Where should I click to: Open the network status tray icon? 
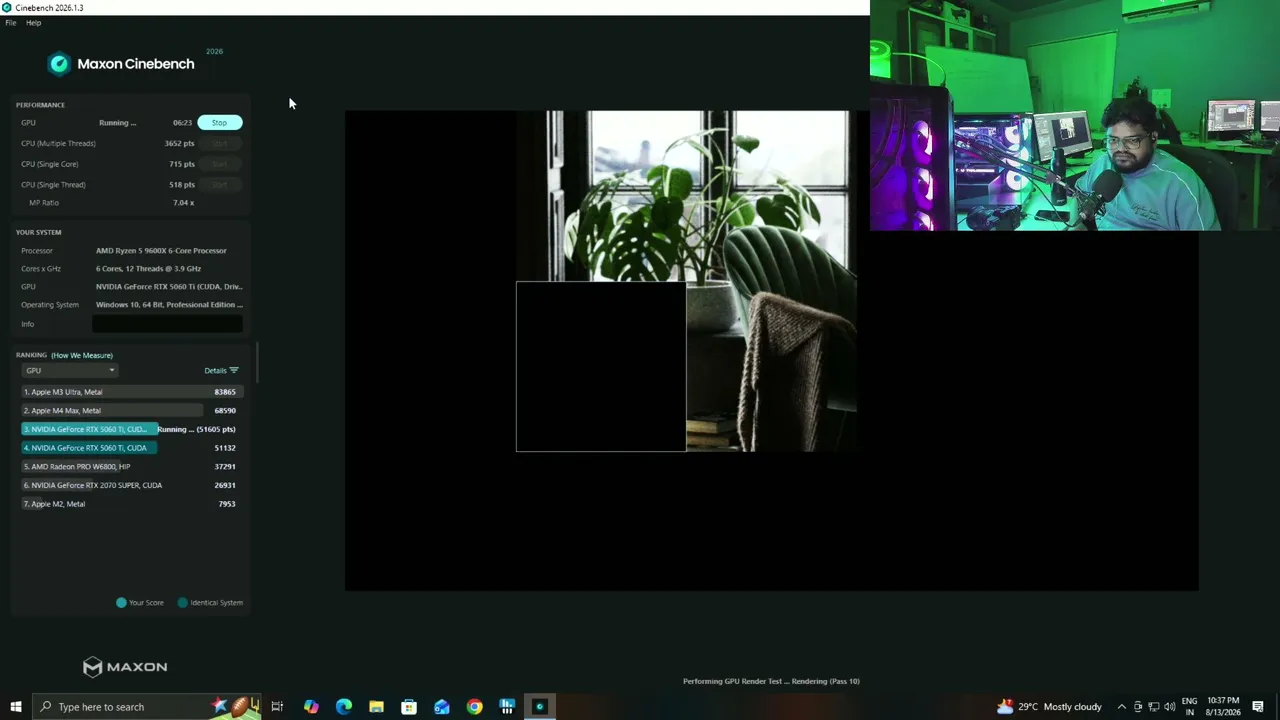(x=1153, y=707)
